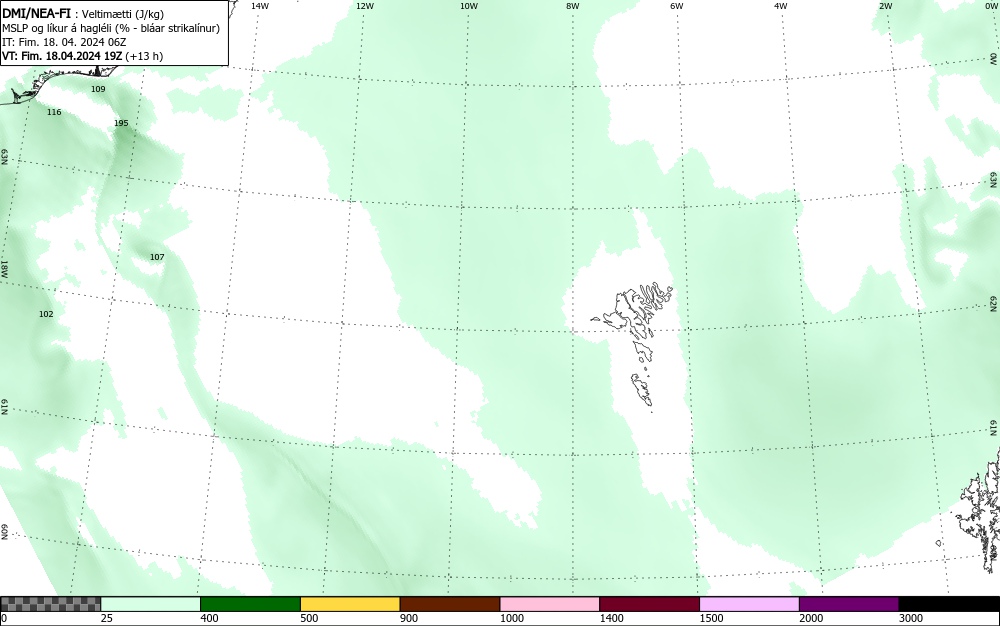1000x626 pixels.
Task: Select the legend value "2000"
Action: (811, 618)
